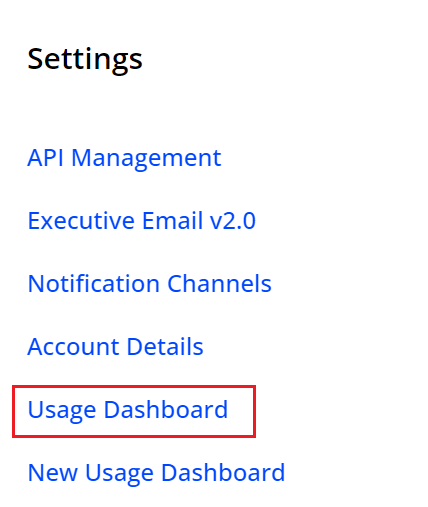Click the word API in API Management
This screenshot has width=428, height=507.
click(46, 157)
